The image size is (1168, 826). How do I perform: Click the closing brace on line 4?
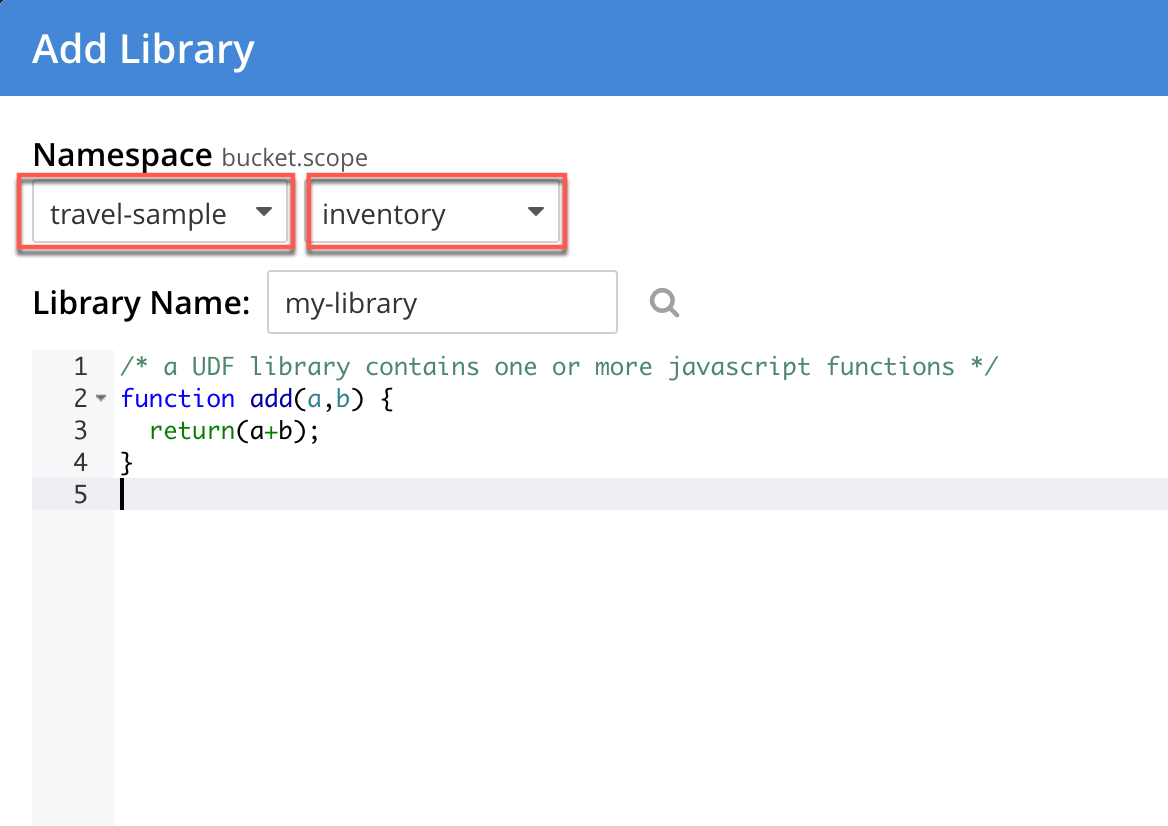pos(126,462)
